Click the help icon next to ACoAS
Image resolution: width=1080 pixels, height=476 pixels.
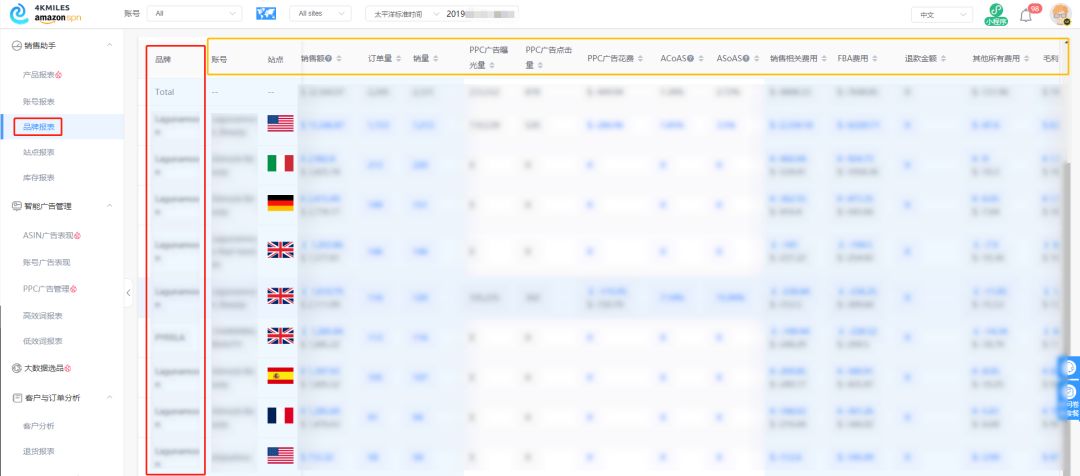(690, 60)
